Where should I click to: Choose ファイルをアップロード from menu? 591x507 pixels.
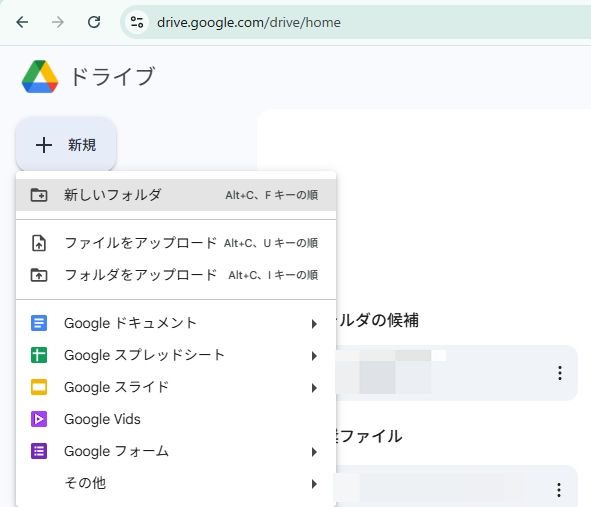pyautogui.click(x=176, y=243)
